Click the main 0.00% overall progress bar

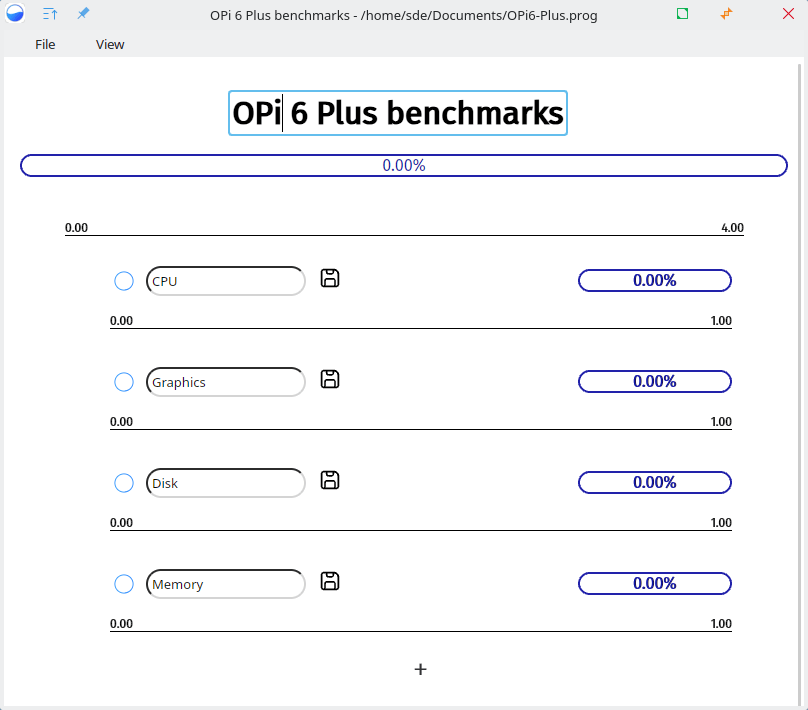click(404, 166)
